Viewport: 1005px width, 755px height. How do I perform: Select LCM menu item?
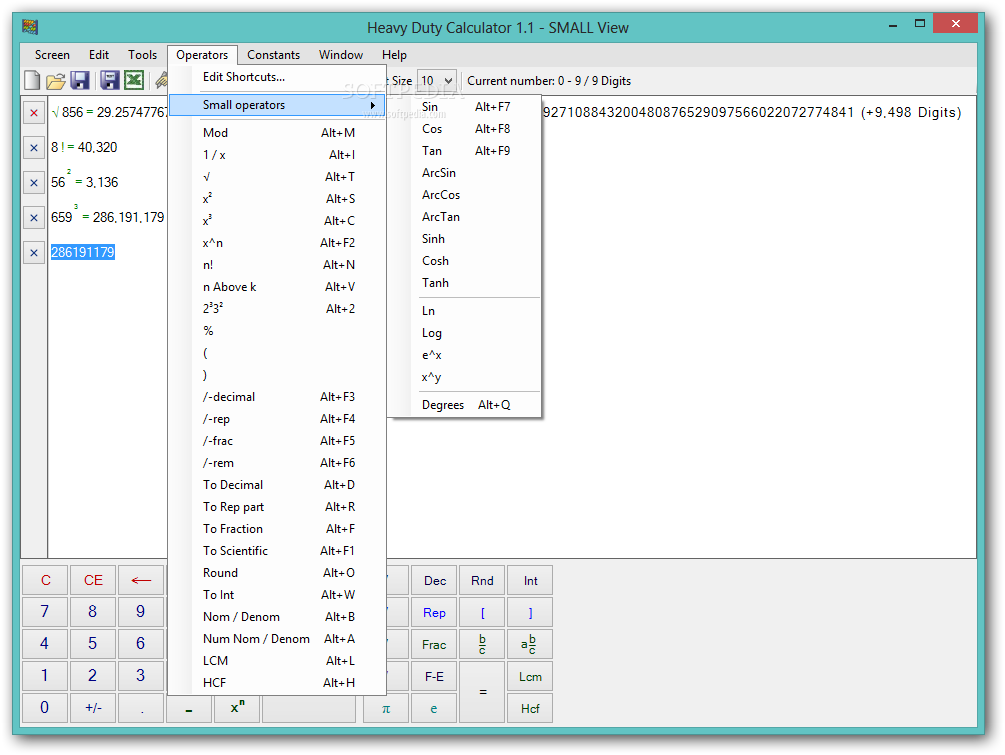[x=277, y=661]
